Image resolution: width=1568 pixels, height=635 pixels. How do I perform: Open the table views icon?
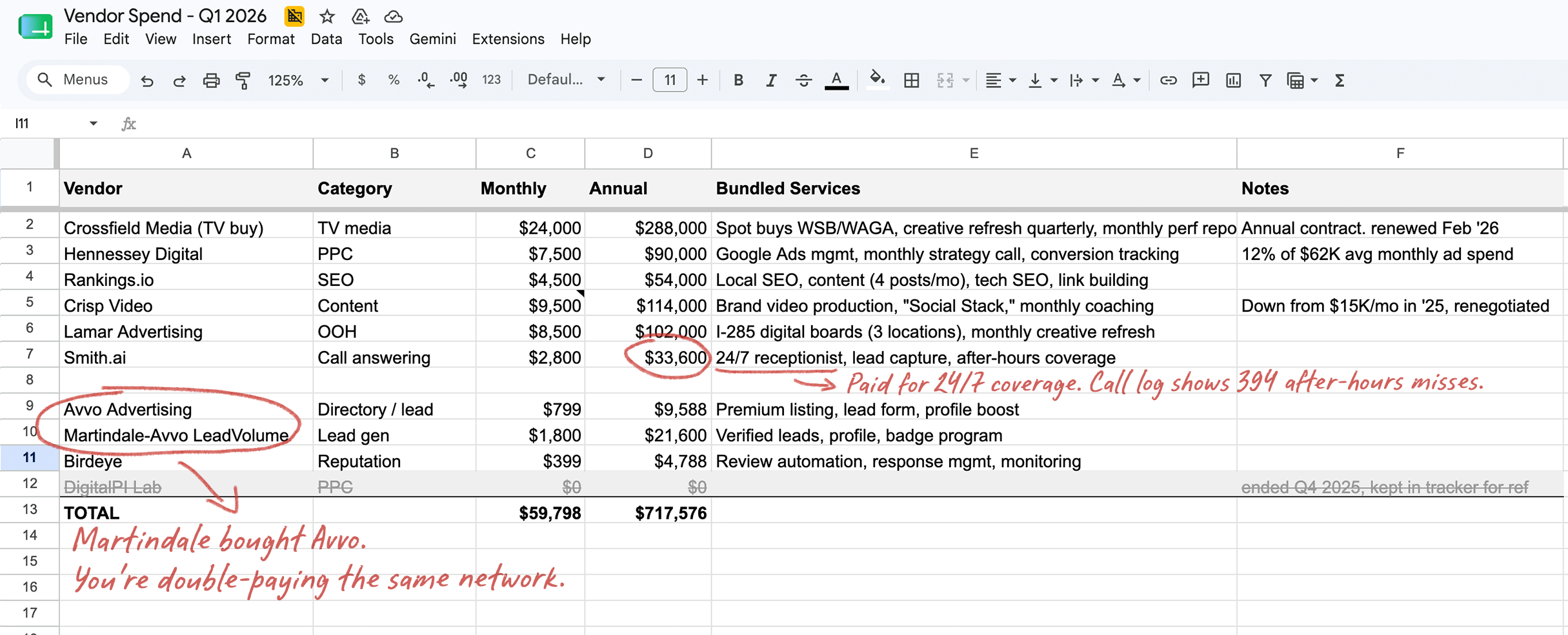[x=1296, y=80]
